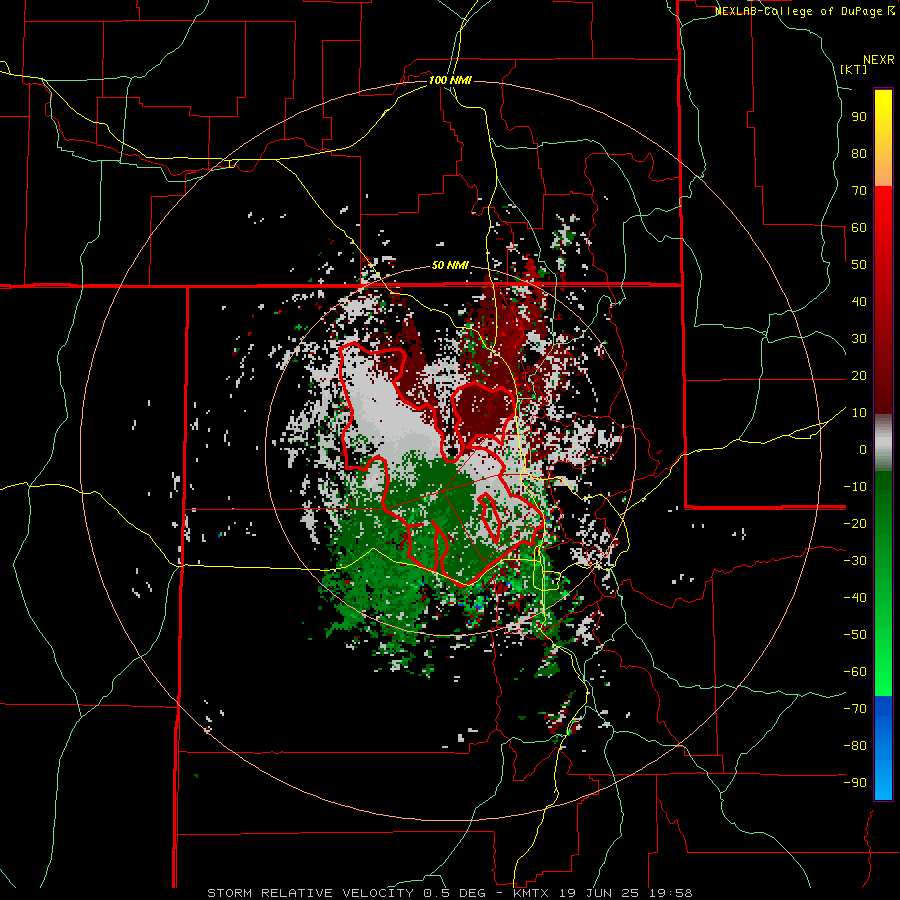Click the -60 value on the velocity scale
This screenshot has height=900, width=900.
tap(855, 672)
